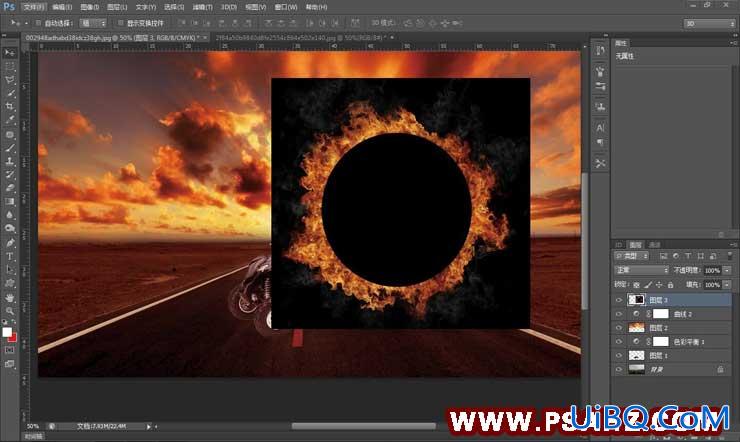Hide the 图层 2 layer
The height and width of the screenshot is (442, 740).
pyautogui.click(x=619, y=327)
